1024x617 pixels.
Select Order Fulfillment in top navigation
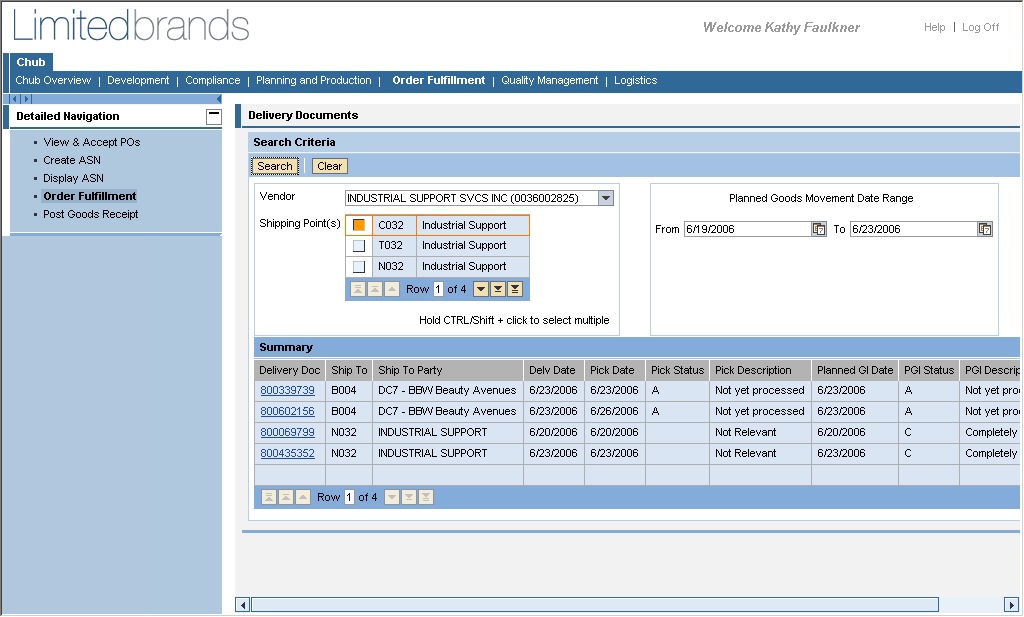tap(439, 81)
